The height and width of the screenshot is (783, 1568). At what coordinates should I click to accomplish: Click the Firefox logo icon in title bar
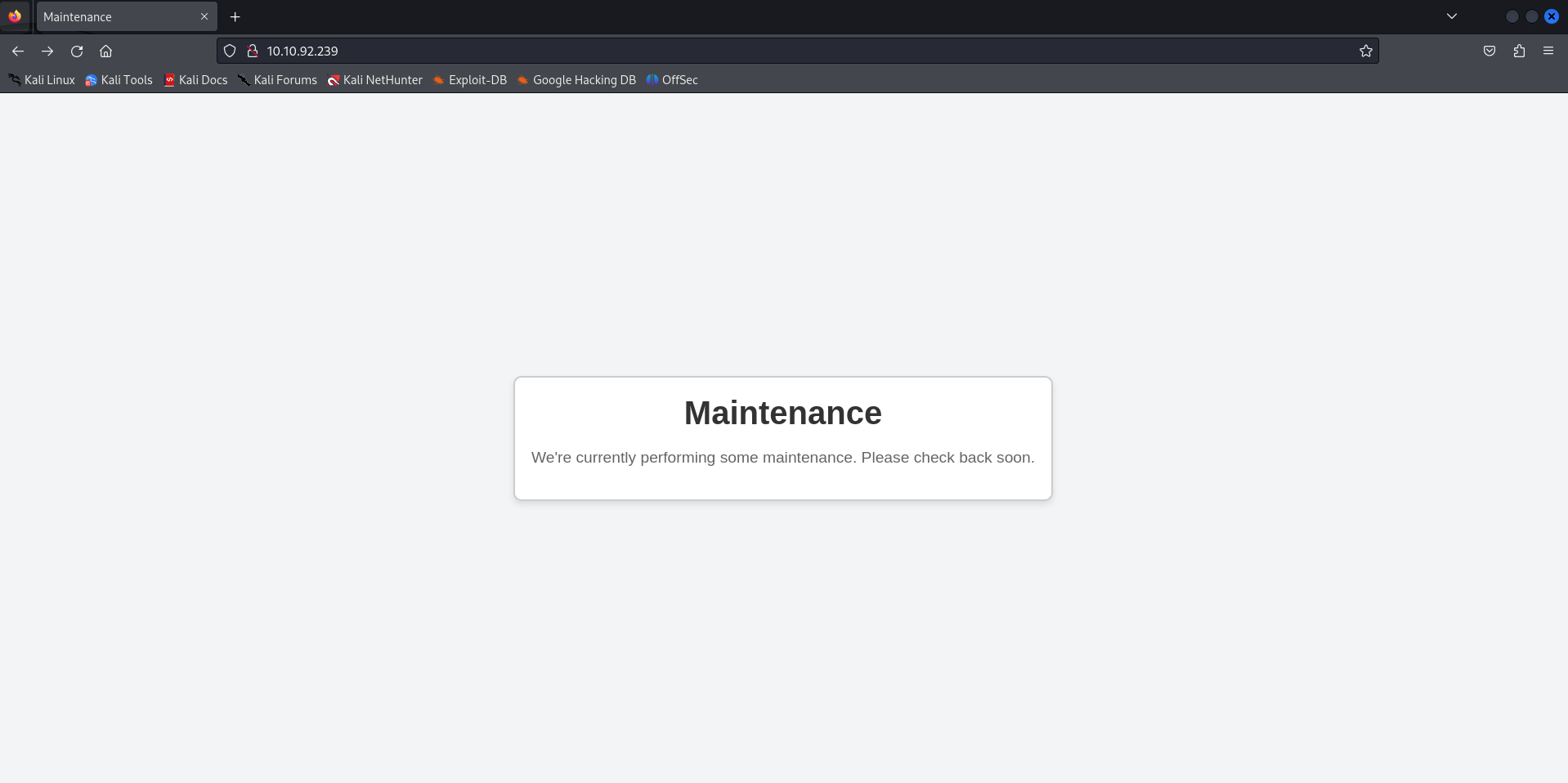pyautogui.click(x=15, y=16)
